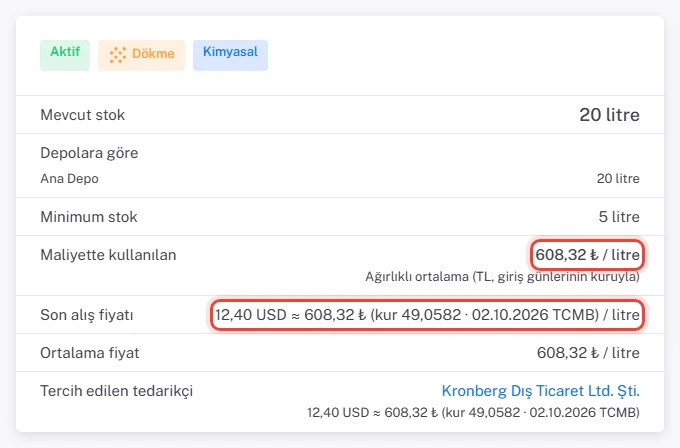680x448 pixels.
Task: Click the Aktif status badge
Action: [65, 55]
